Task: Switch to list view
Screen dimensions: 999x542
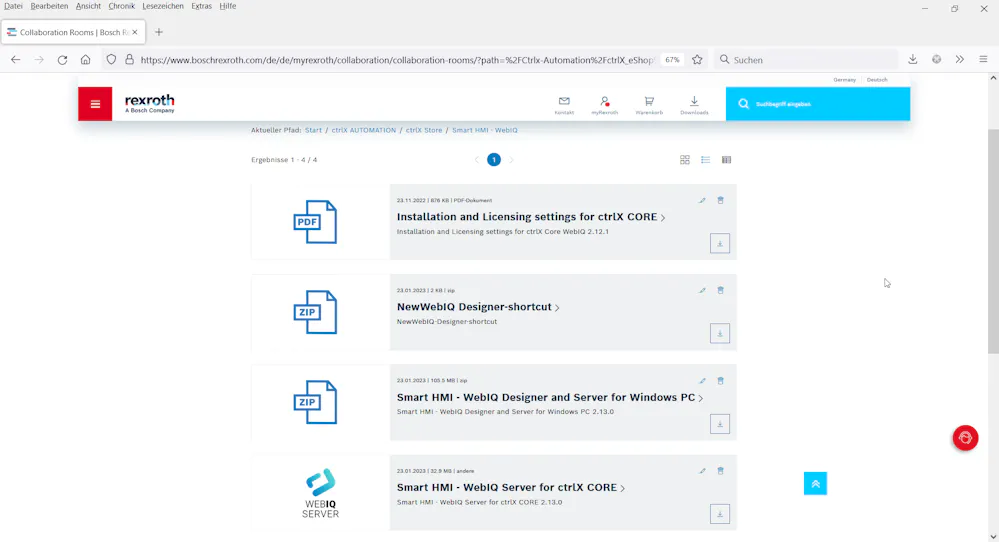Action: coord(705,160)
